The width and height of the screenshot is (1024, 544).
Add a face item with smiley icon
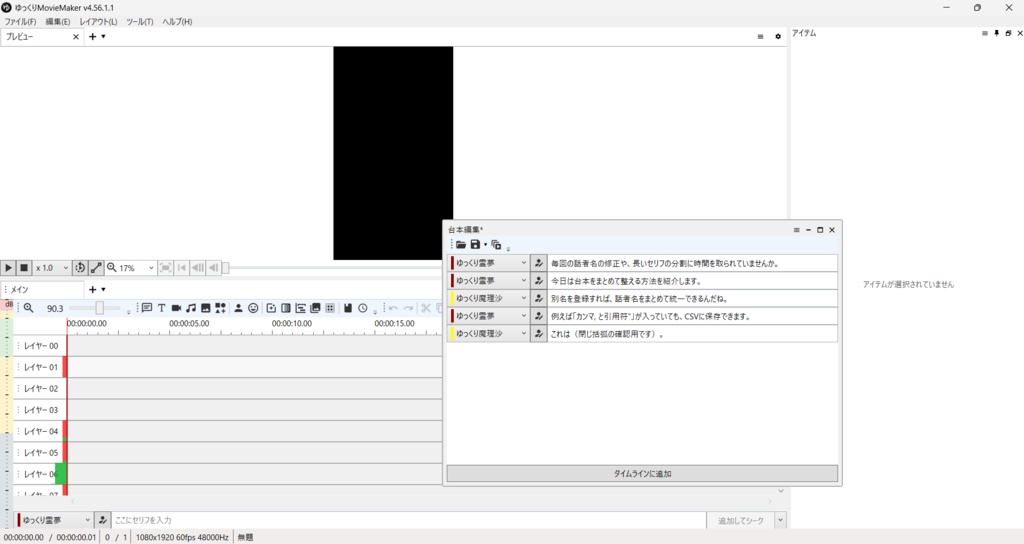253,308
